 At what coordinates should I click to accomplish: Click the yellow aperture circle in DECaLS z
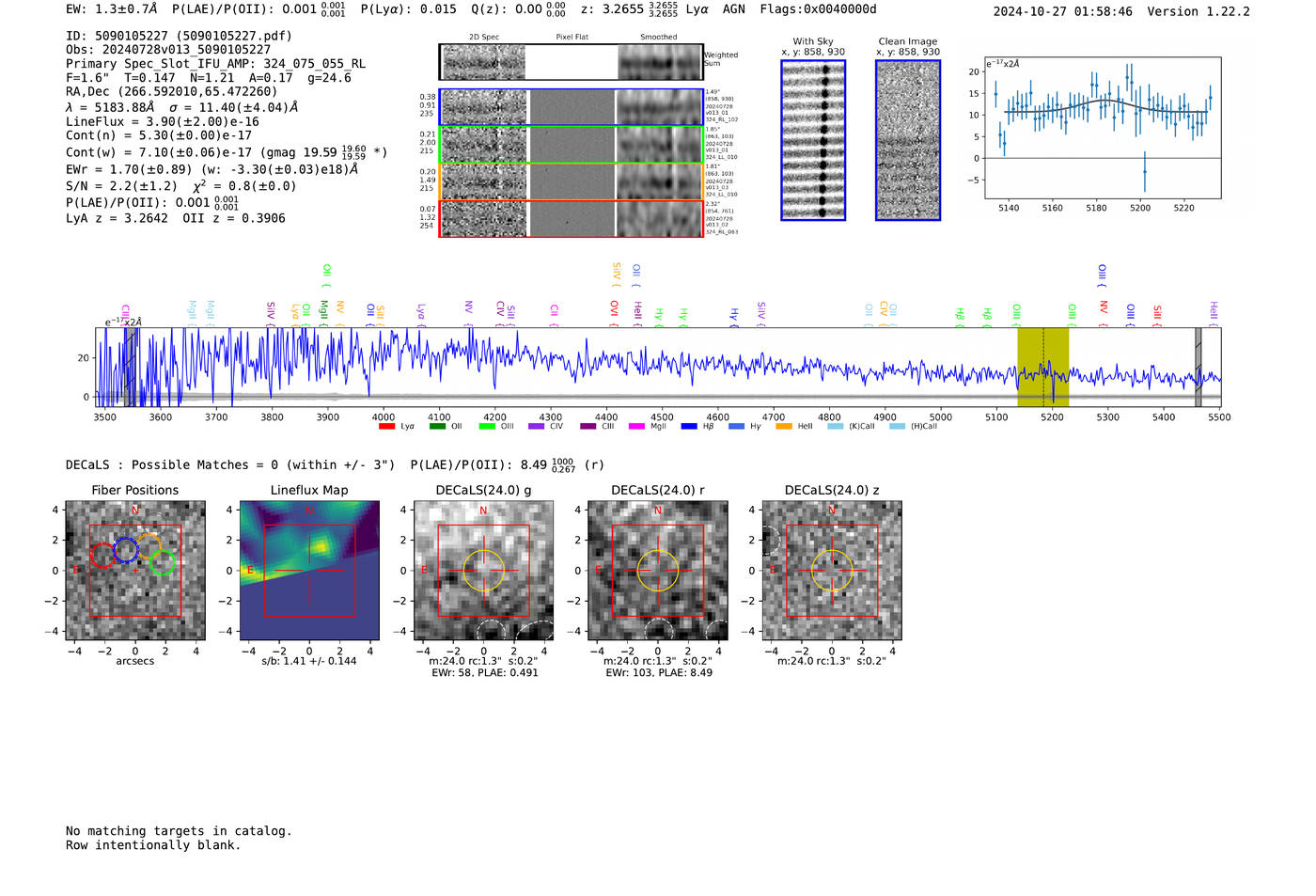point(832,571)
